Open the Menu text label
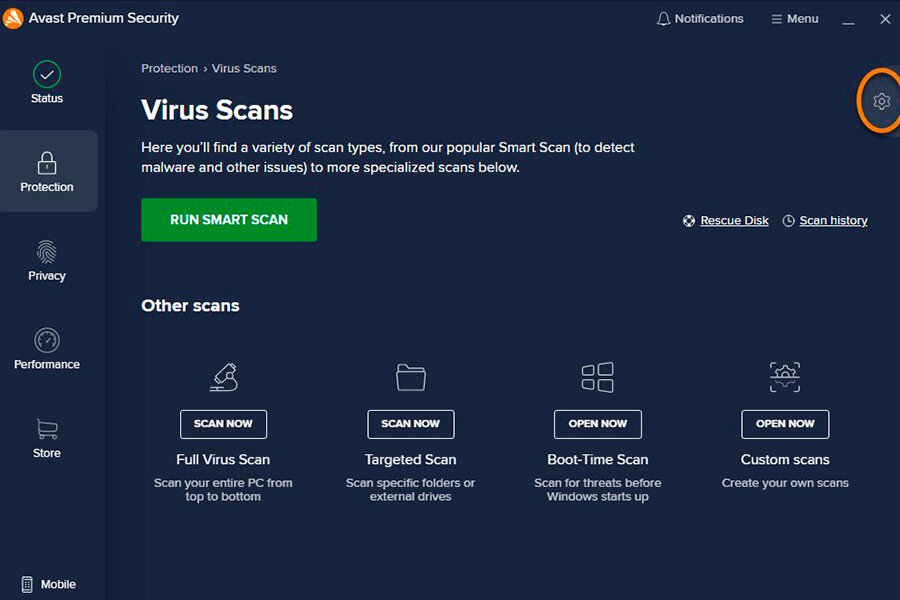900x600 pixels. (802, 19)
